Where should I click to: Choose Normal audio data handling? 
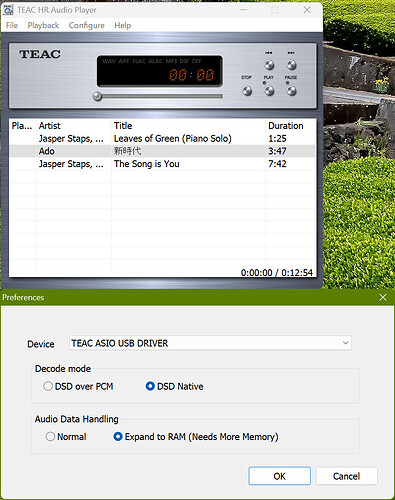(x=66, y=437)
